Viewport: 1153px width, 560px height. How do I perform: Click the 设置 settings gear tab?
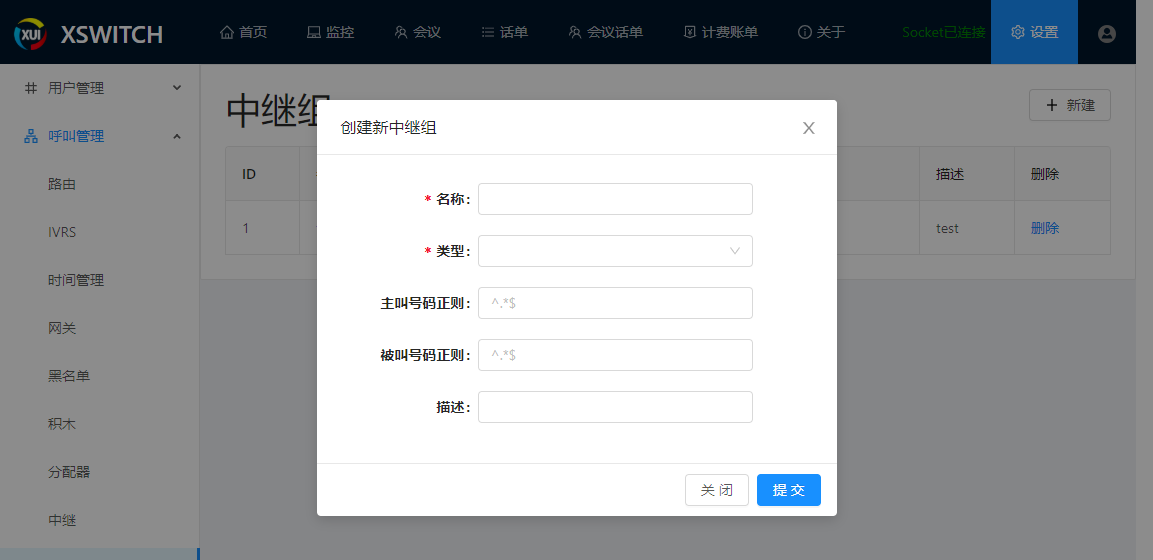click(x=1034, y=32)
